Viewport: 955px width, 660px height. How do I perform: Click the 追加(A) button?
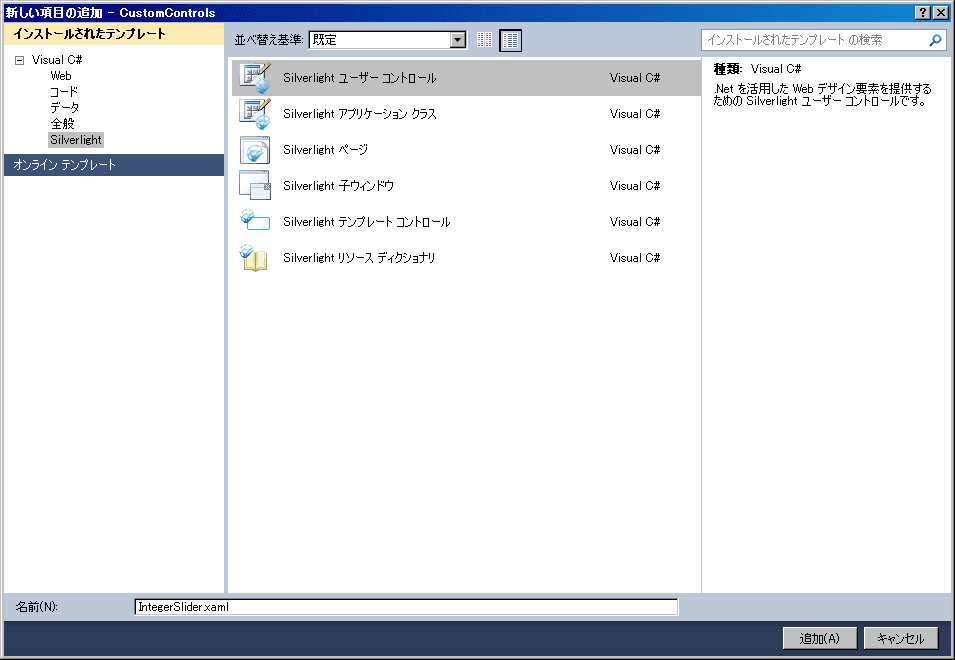click(820, 638)
